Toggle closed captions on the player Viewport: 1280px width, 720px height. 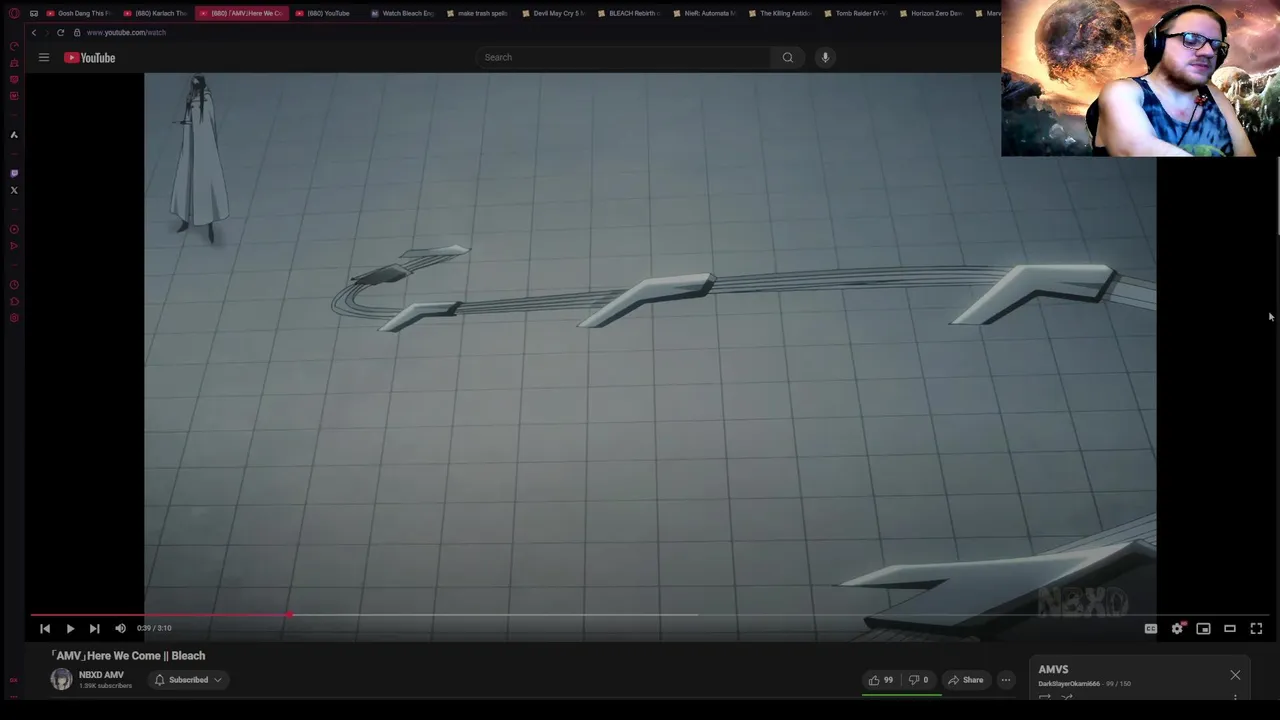click(1151, 628)
